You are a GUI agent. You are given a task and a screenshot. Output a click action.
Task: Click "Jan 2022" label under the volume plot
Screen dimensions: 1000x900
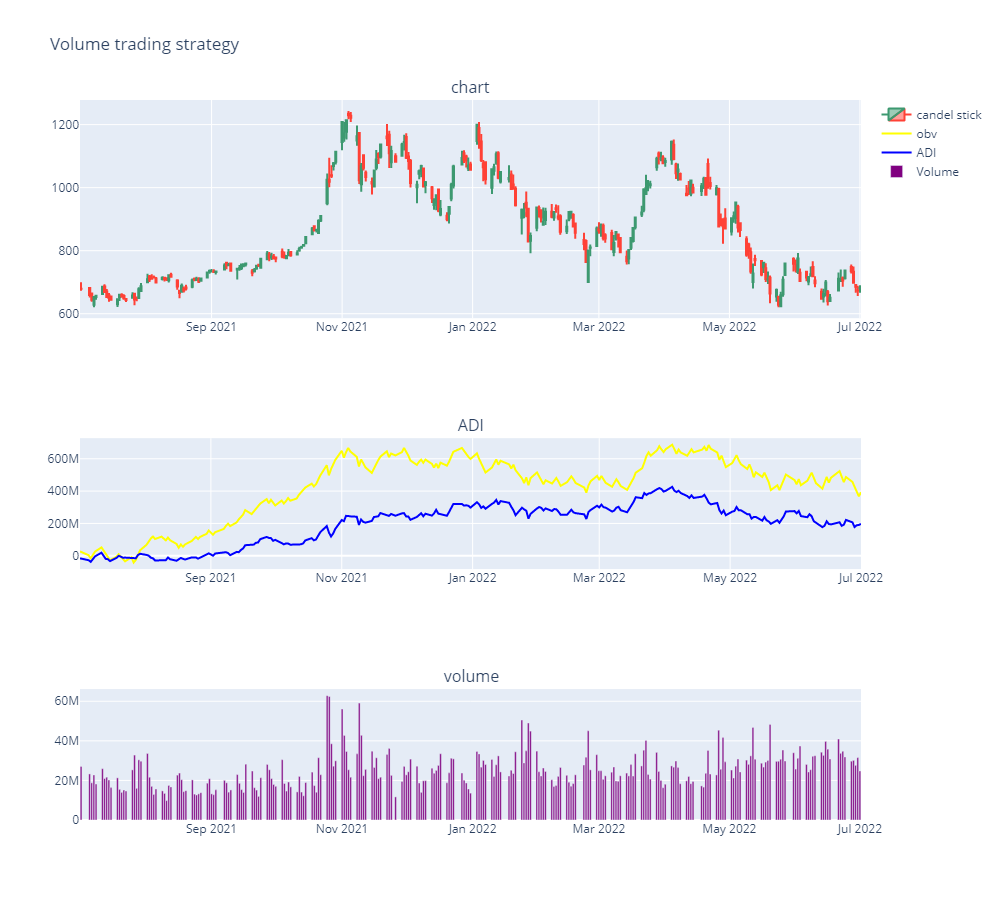[x=471, y=829]
